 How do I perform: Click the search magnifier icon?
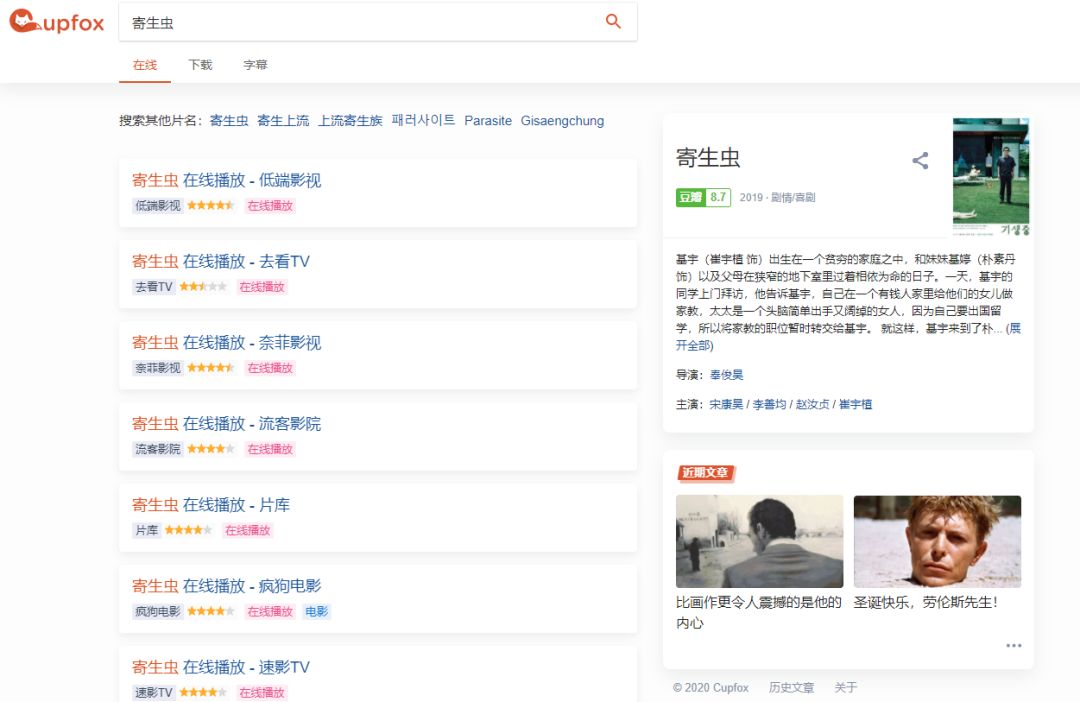coord(613,21)
